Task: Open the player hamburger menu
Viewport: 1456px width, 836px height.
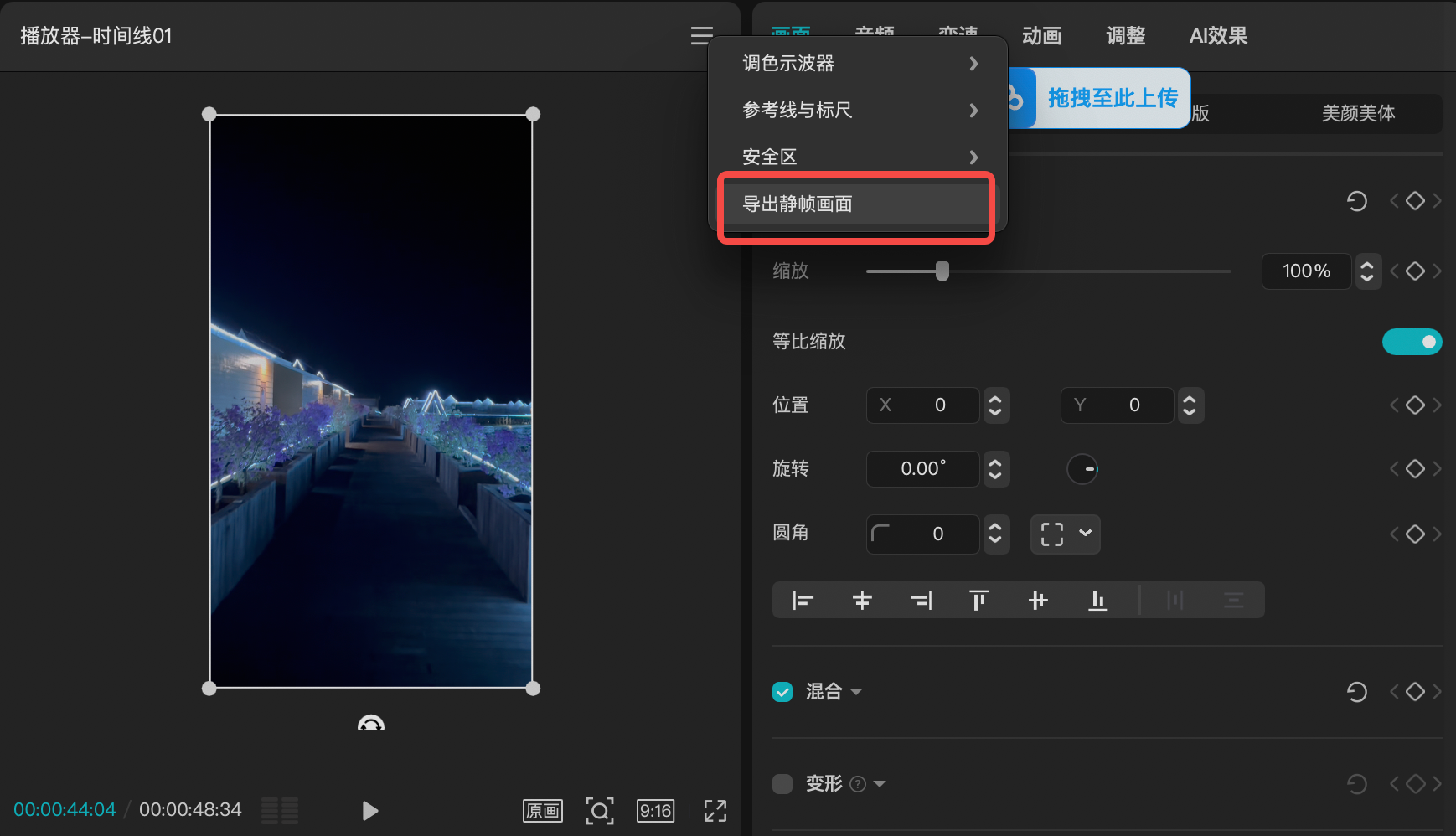Action: click(701, 36)
